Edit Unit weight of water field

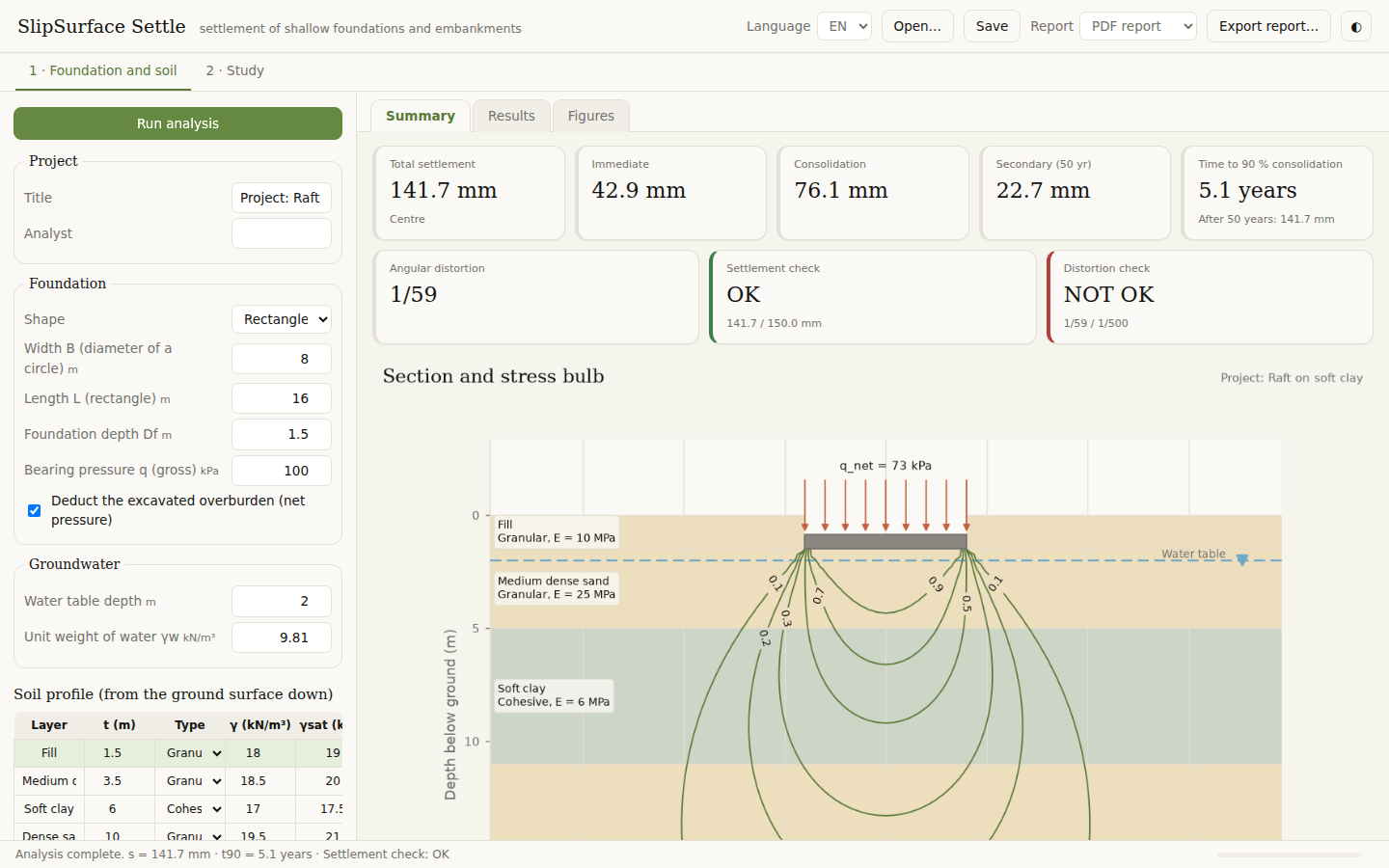[x=282, y=637]
